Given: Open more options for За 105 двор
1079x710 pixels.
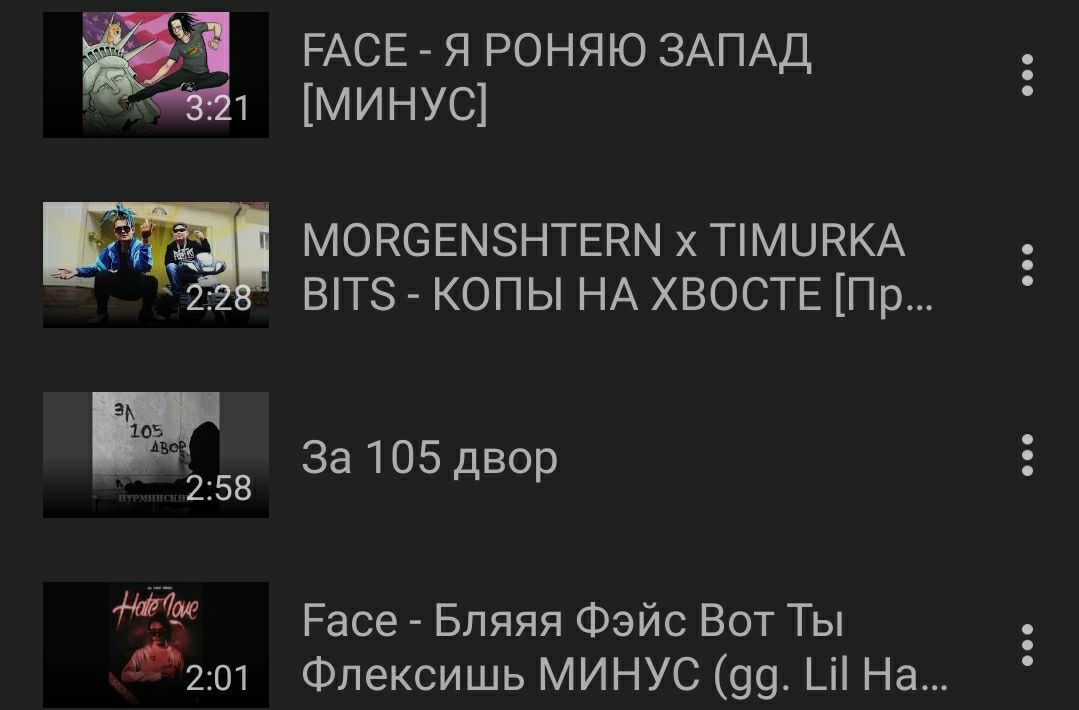Looking at the screenshot, I should [1027, 455].
